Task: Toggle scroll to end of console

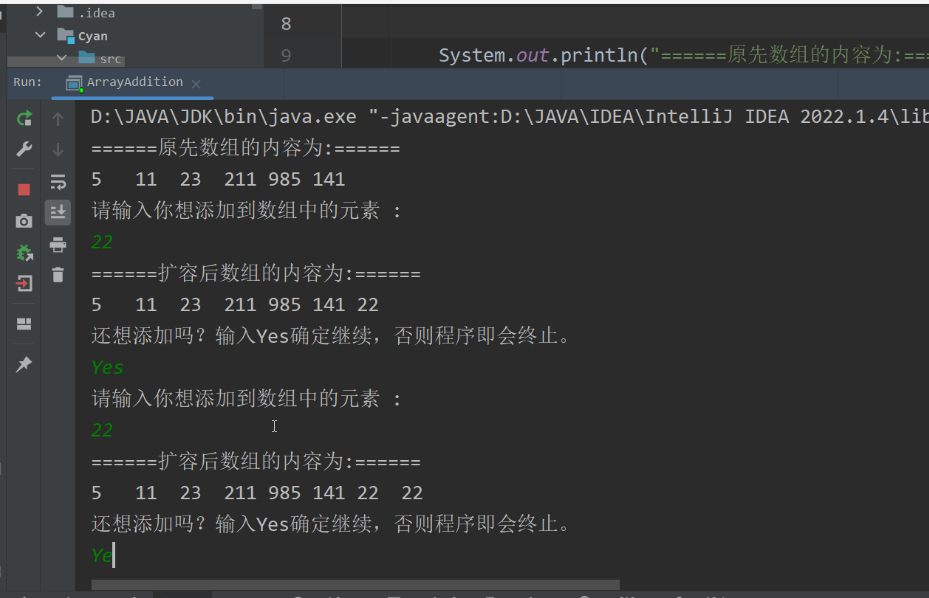Action: coord(58,212)
